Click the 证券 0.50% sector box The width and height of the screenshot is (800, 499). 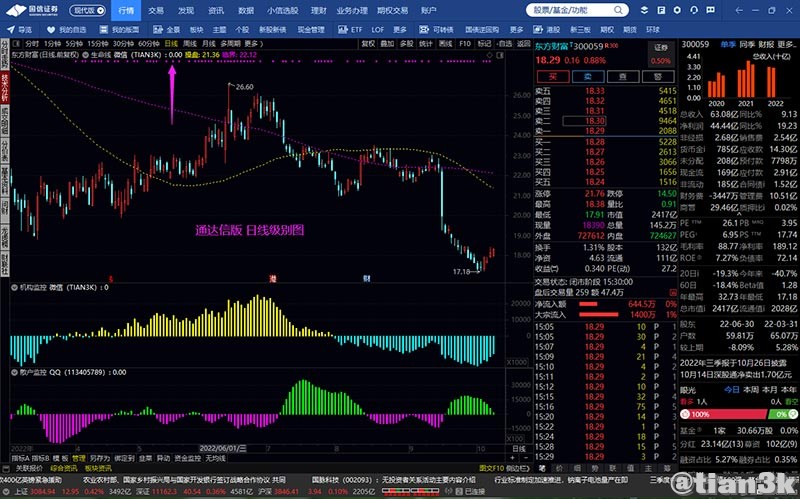[x=661, y=54]
